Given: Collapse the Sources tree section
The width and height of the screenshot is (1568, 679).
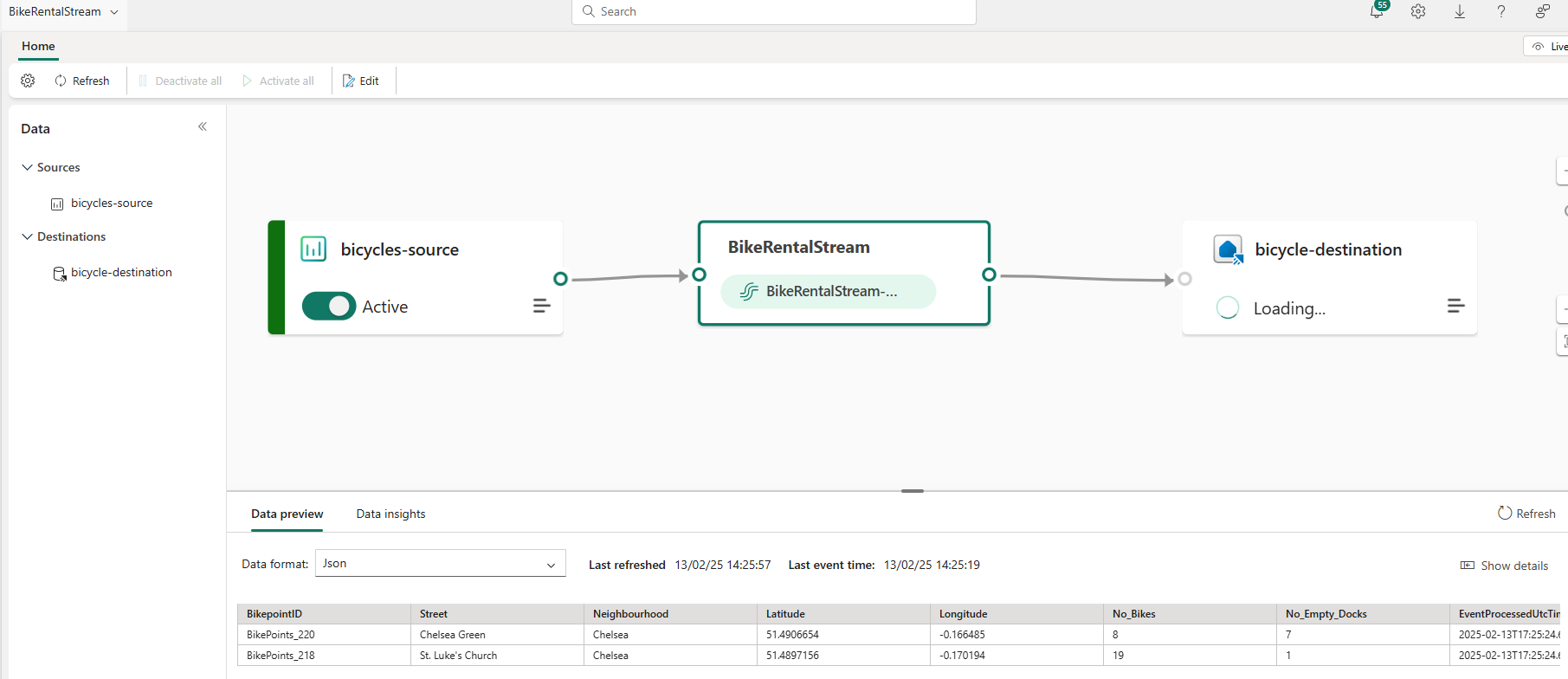Looking at the screenshot, I should click(28, 167).
